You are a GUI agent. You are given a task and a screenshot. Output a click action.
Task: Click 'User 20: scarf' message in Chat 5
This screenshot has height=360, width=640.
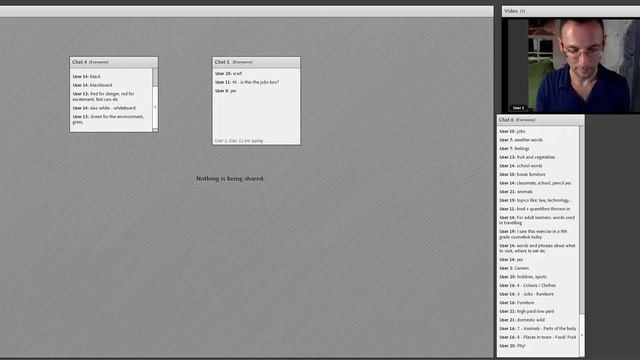(x=229, y=73)
